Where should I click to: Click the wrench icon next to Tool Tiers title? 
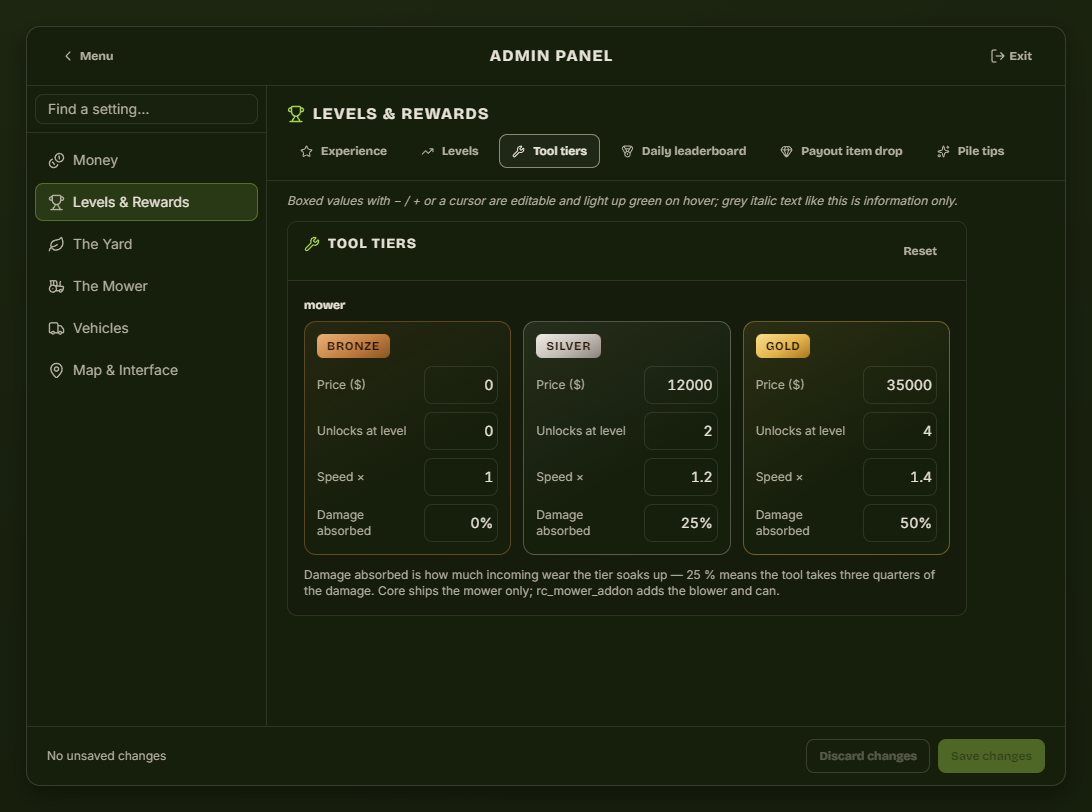click(312, 244)
